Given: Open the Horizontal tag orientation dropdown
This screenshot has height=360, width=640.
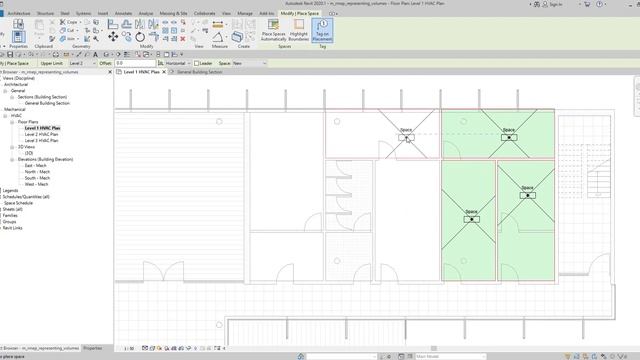Looking at the screenshot, I should pos(177,63).
